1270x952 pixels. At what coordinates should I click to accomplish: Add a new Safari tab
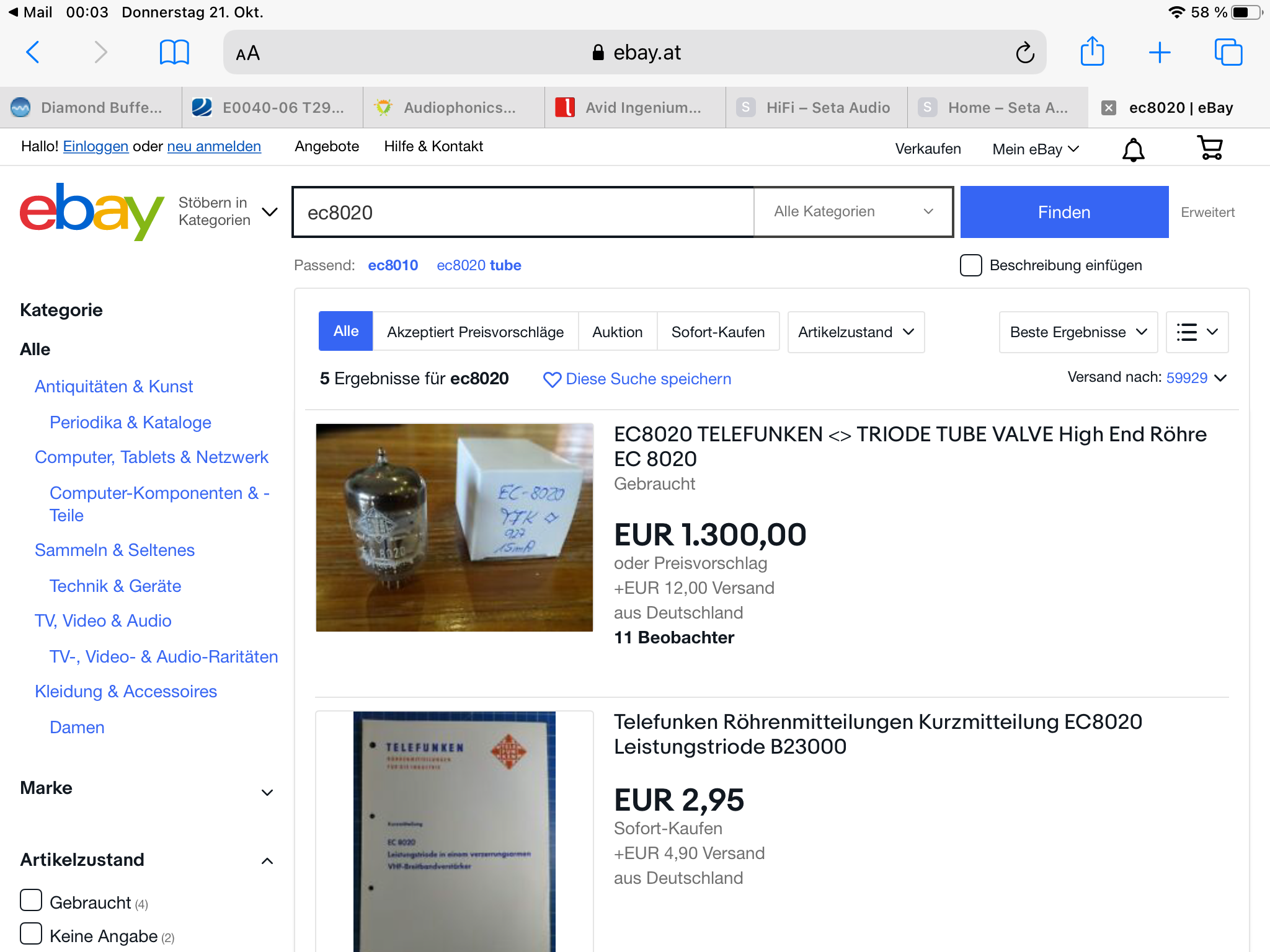pyautogui.click(x=1160, y=53)
